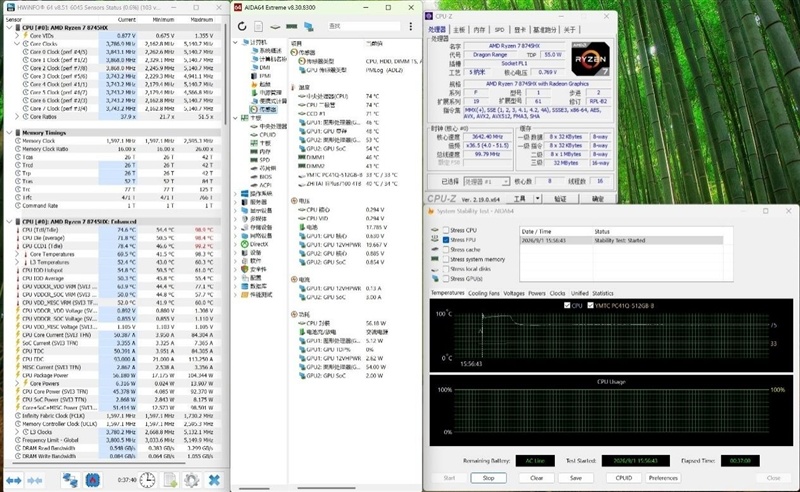The image size is (800, 492).
Task: Open Statistics tab in Stability Test
Action: pyautogui.click(x=603, y=293)
